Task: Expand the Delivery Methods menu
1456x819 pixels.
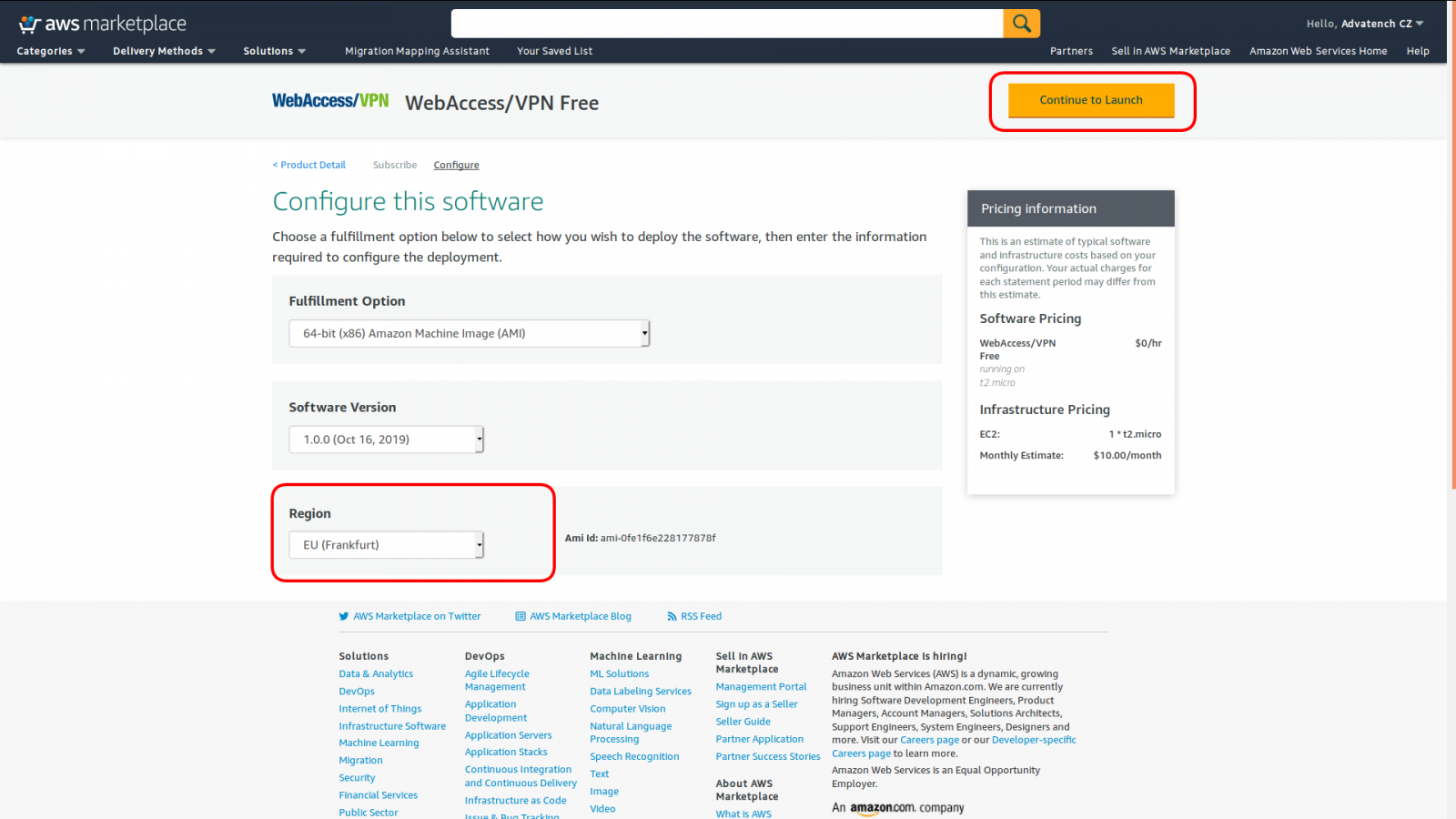Action: pos(164,51)
